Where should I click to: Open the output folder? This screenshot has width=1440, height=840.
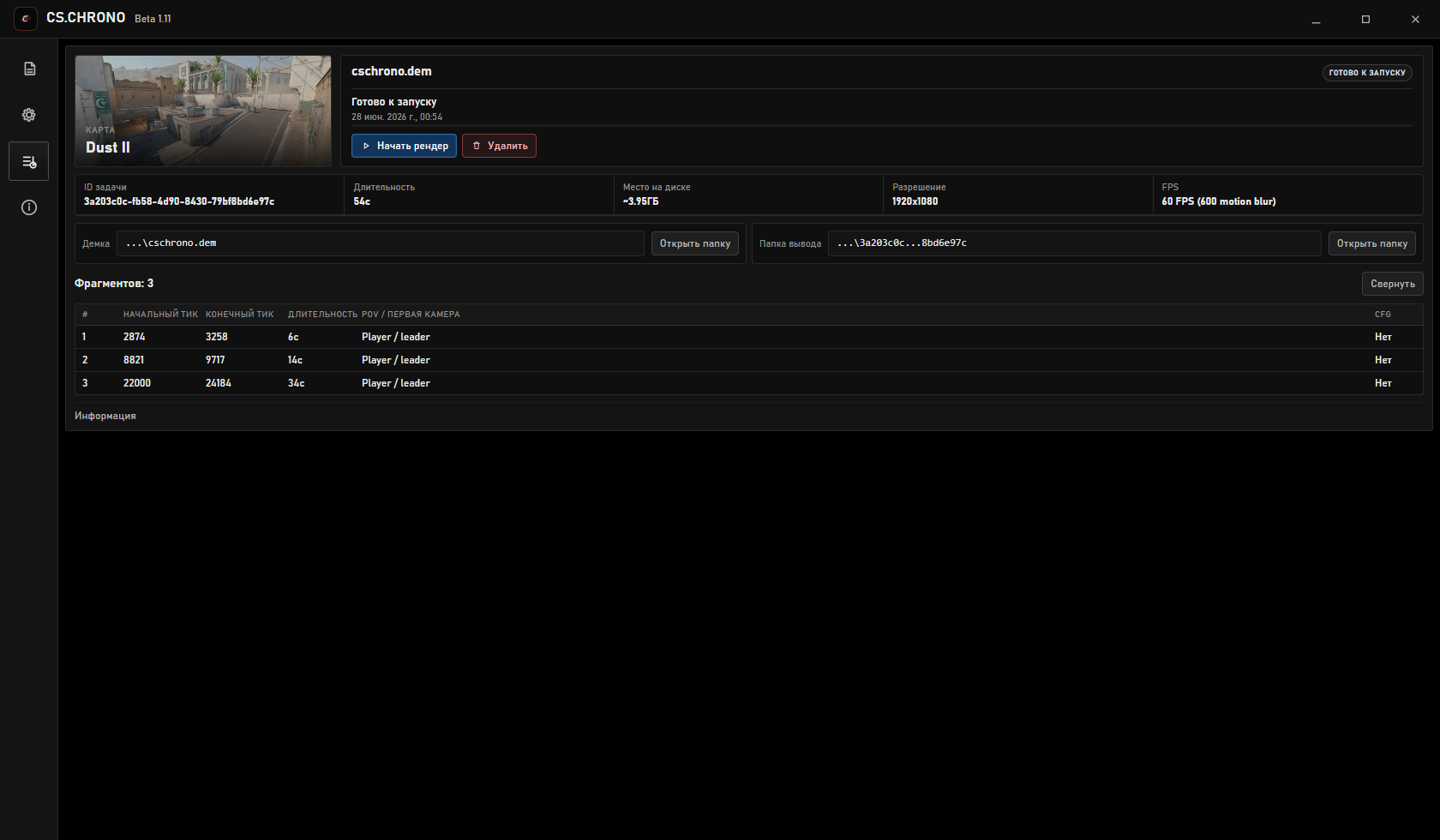[x=1371, y=243]
